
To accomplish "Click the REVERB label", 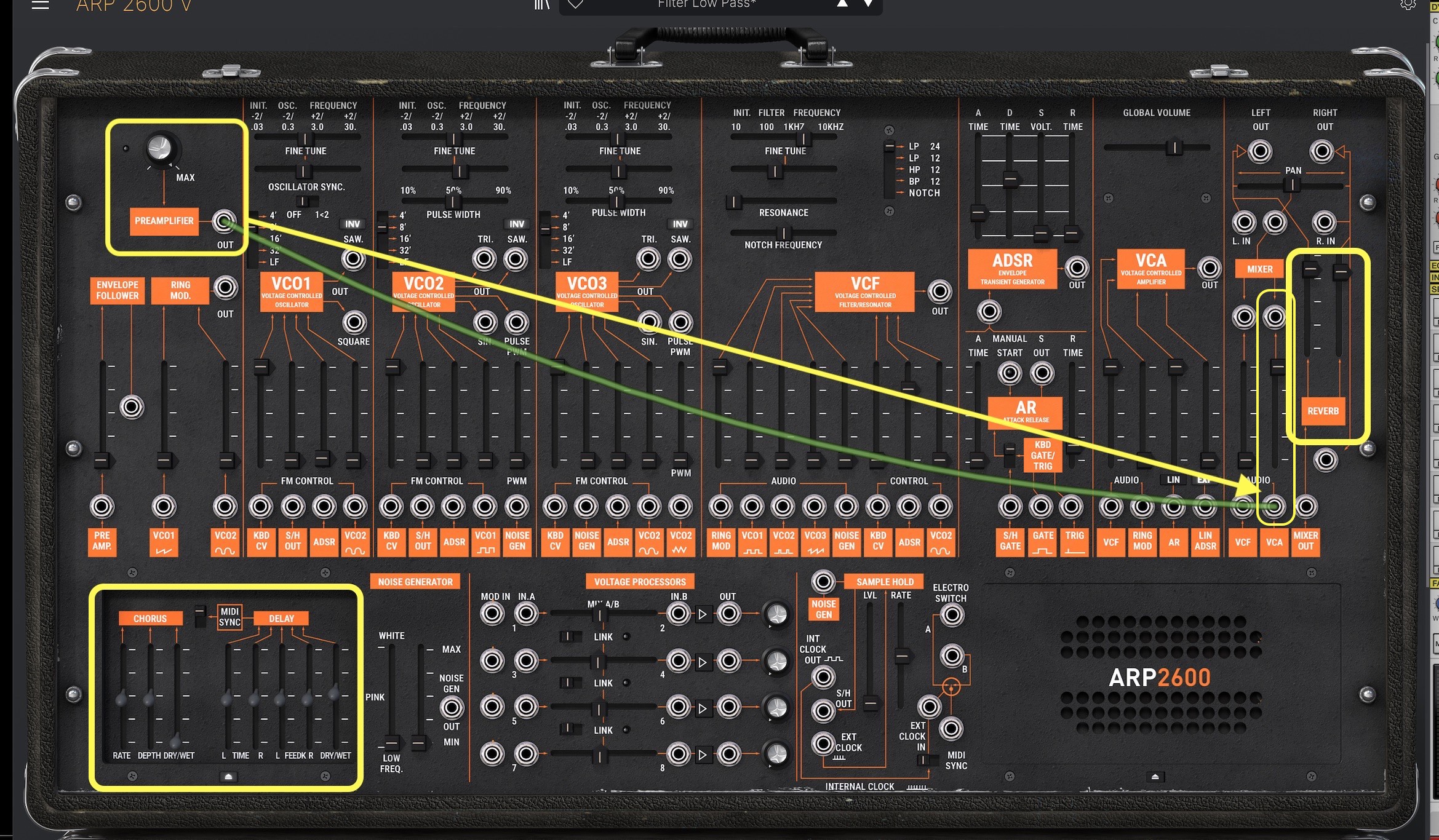I will click(1323, 411).
